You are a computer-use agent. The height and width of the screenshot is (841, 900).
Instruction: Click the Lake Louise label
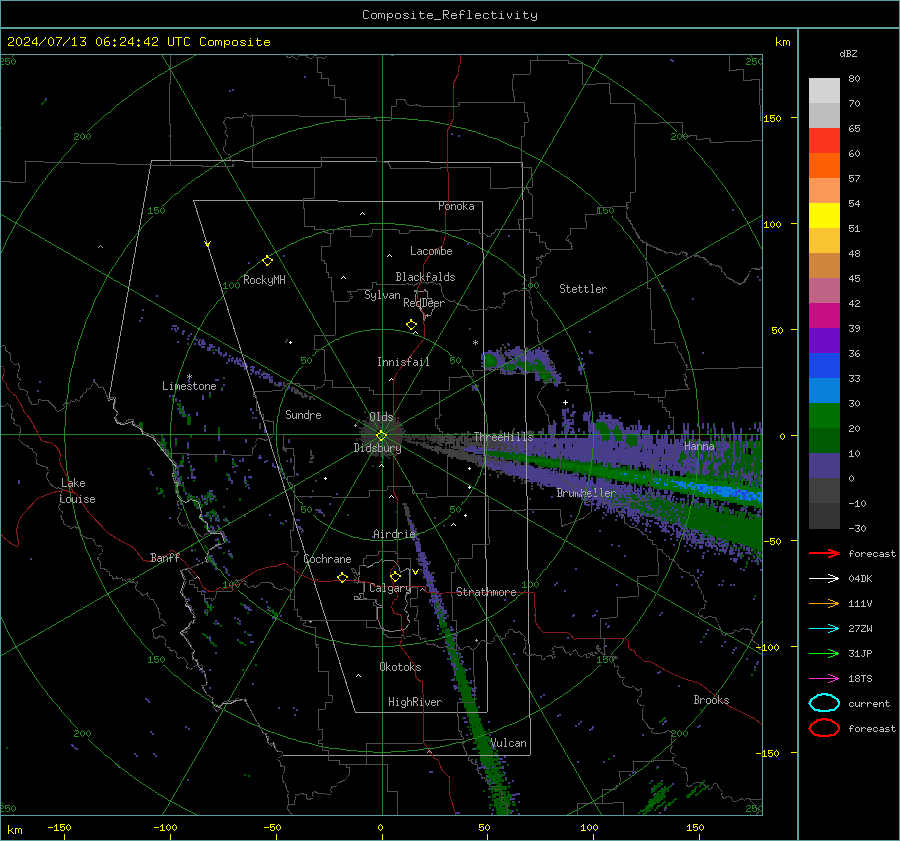point(78,491)
